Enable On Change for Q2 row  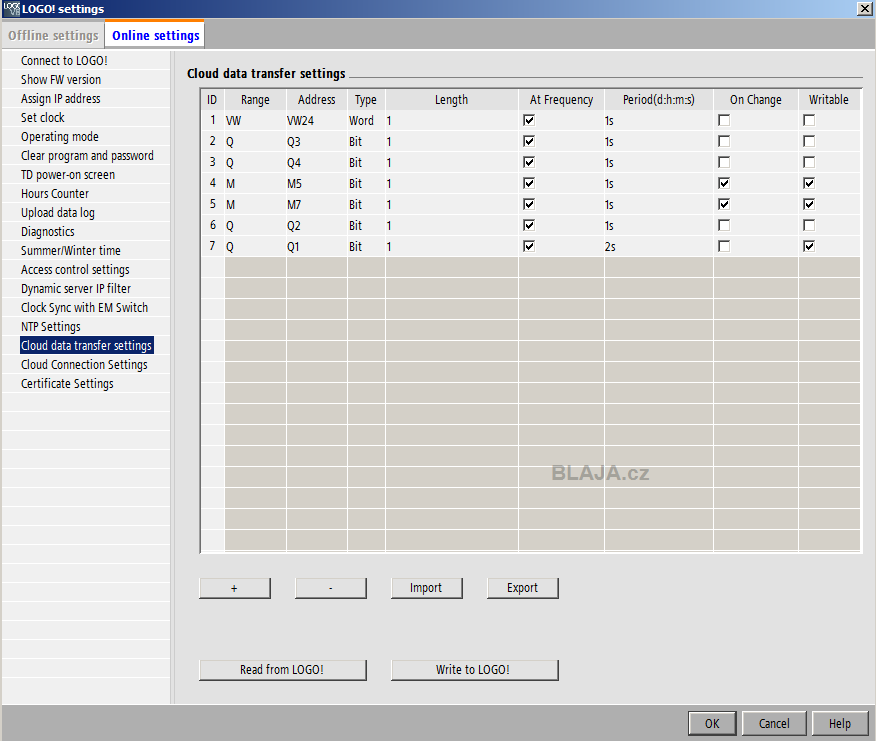(x=724, y=225)
